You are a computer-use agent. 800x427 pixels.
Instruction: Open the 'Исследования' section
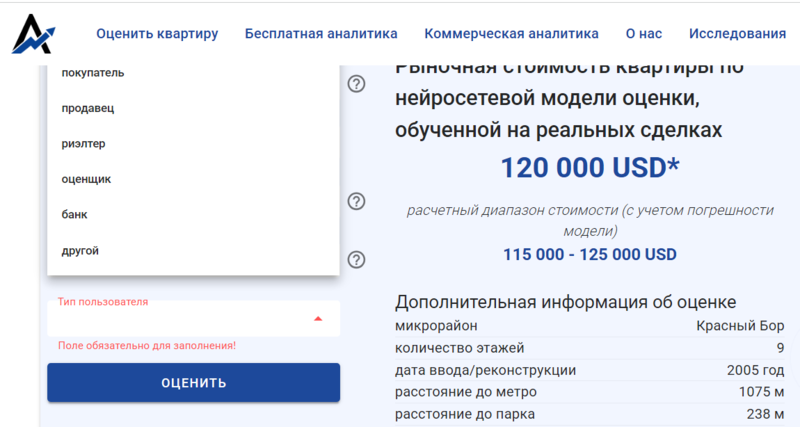(737, 34)
